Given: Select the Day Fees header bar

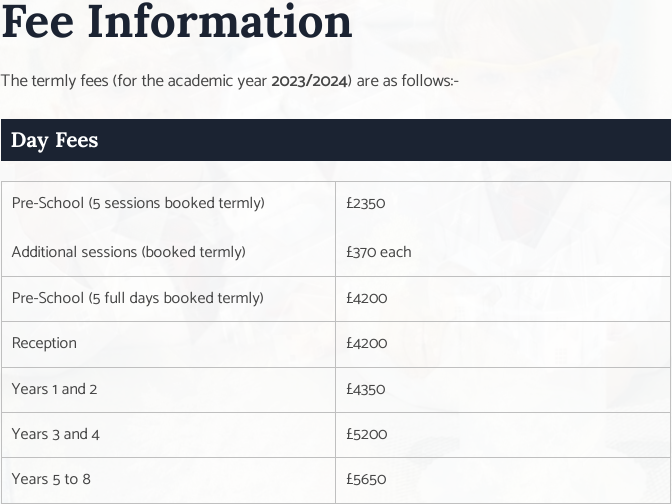Looking at the screenshot, I should pyautogui.click(x=336, y=140).
